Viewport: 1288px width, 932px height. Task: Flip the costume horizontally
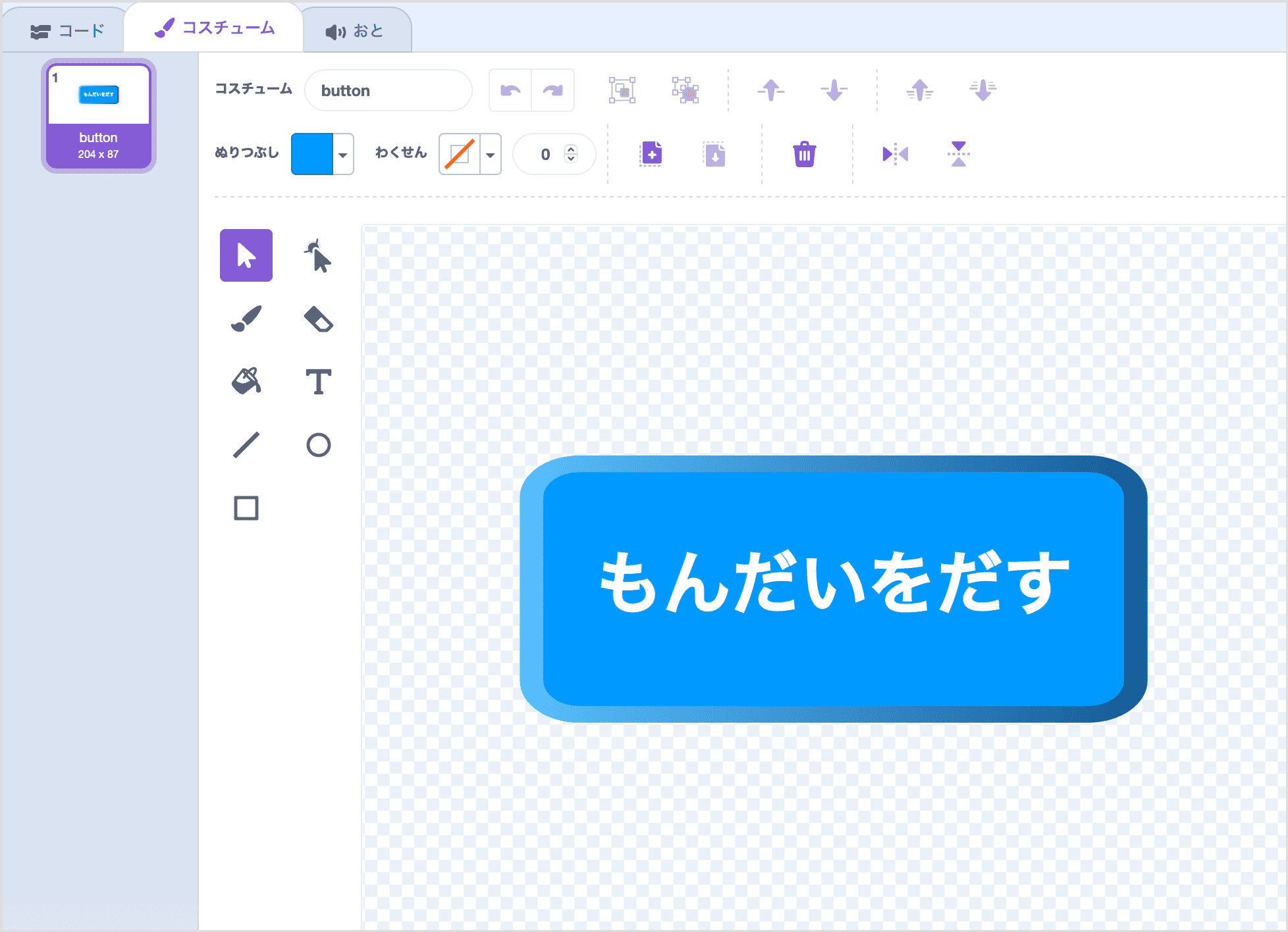coord(894,153)
